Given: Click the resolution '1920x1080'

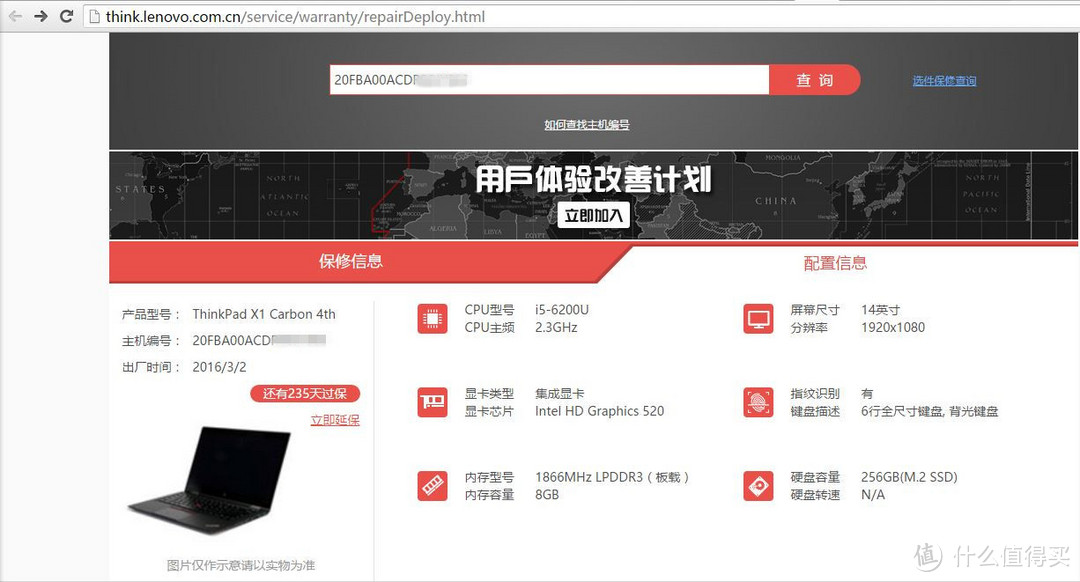Looking at the screenshot, I should [x=893, y=327].
